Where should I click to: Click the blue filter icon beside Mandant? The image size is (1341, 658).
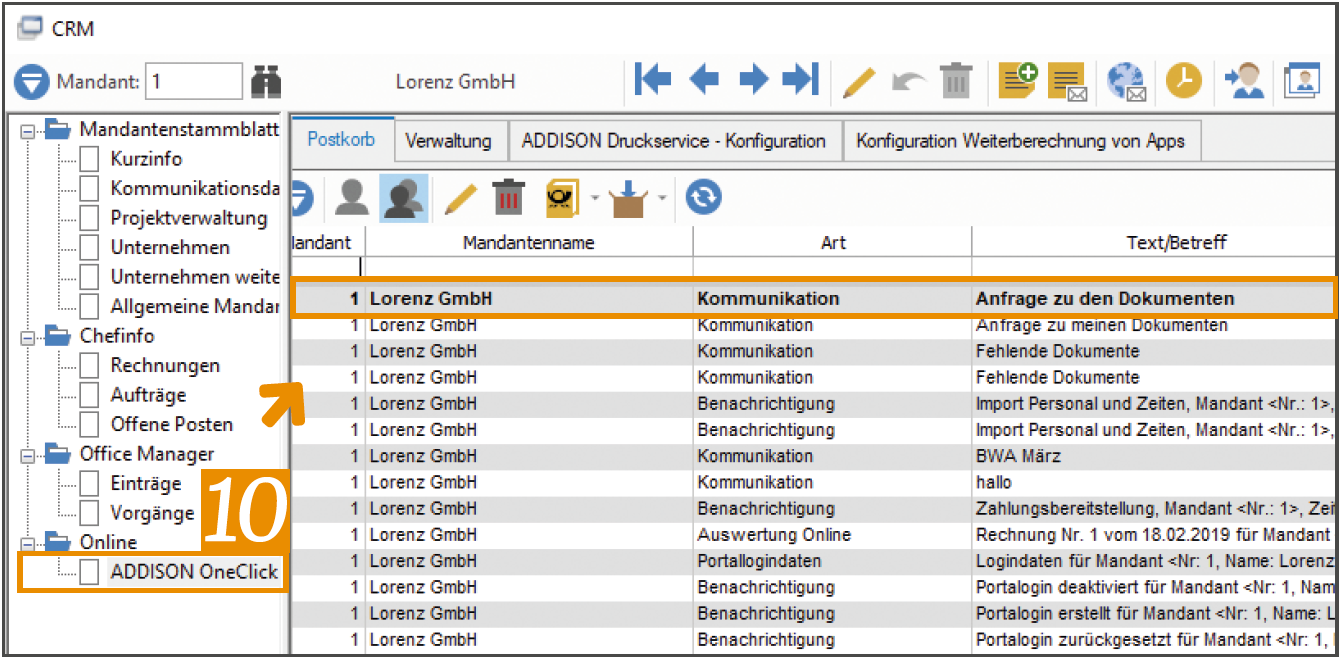pyautogui.click(x=32, y=81)
